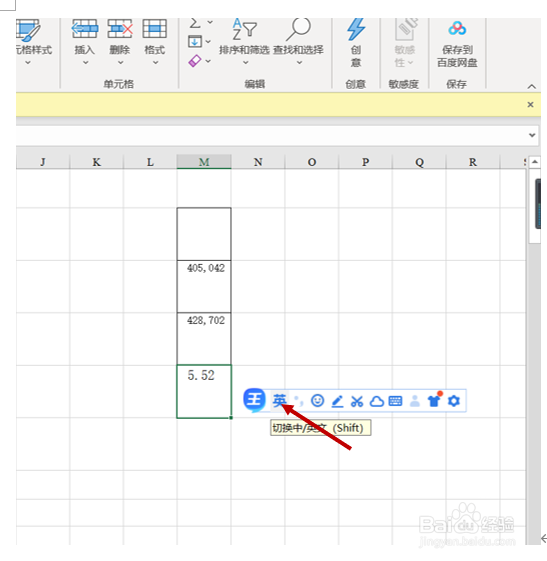
Task: Click the cell containing 428,702
Action: 204,339
